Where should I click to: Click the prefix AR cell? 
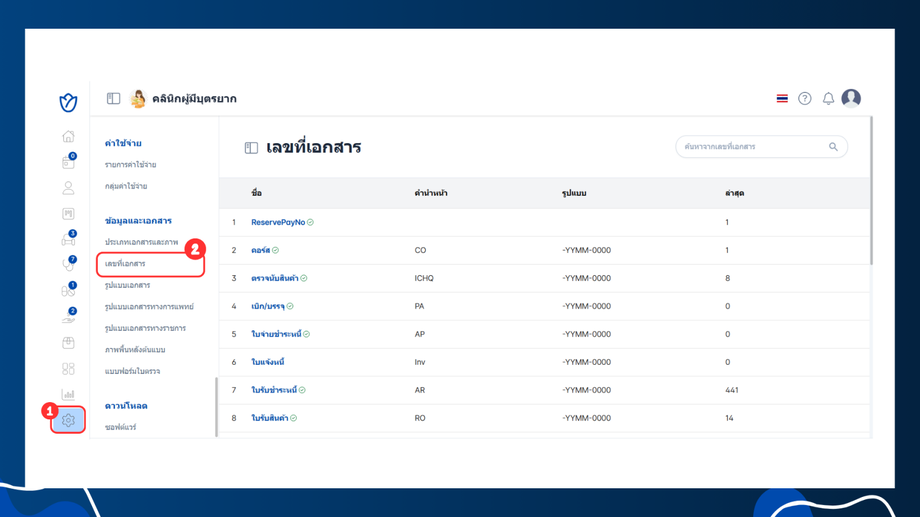click(420, 390)
